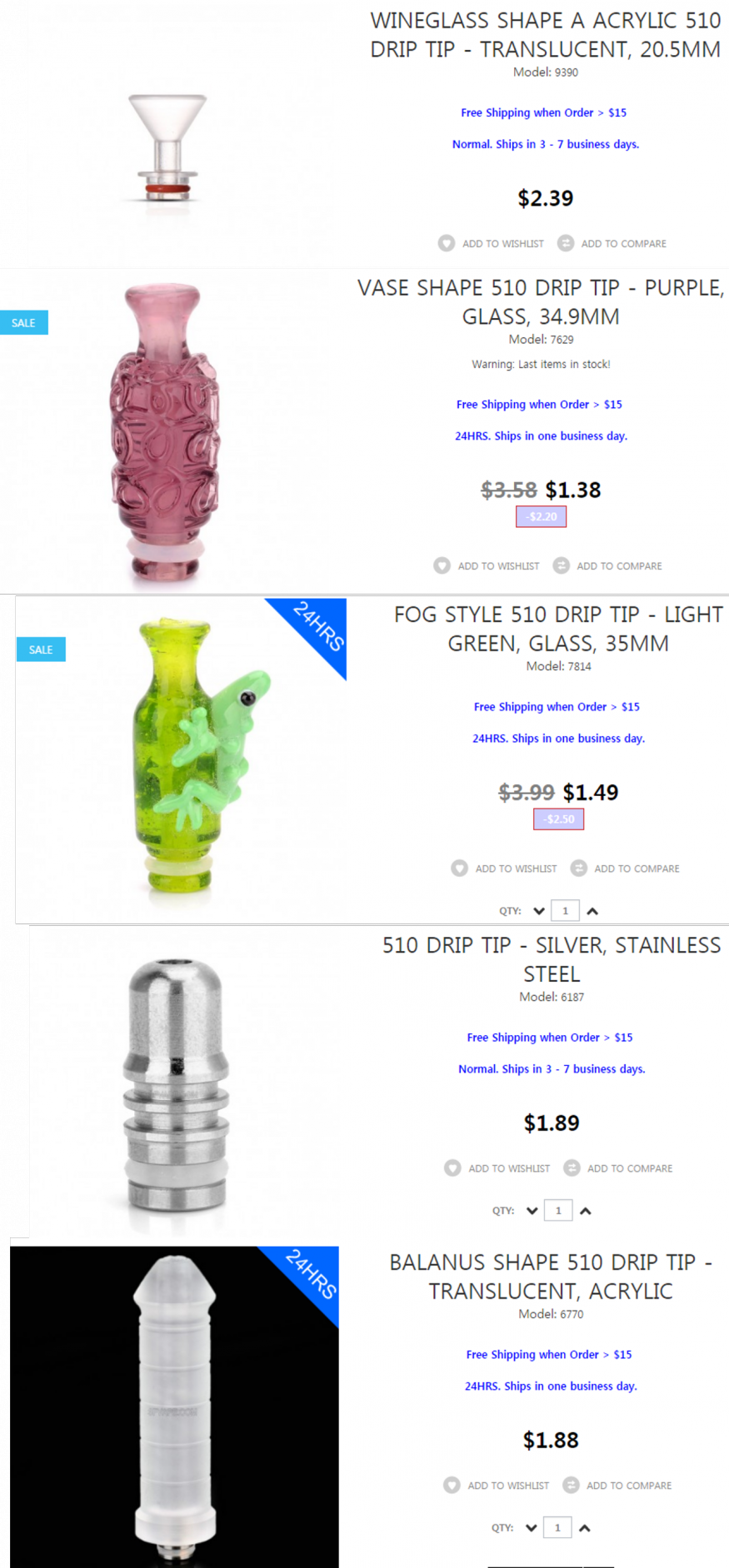
Task: Click SALE badge on purple vase product
Action: [23, 322]
